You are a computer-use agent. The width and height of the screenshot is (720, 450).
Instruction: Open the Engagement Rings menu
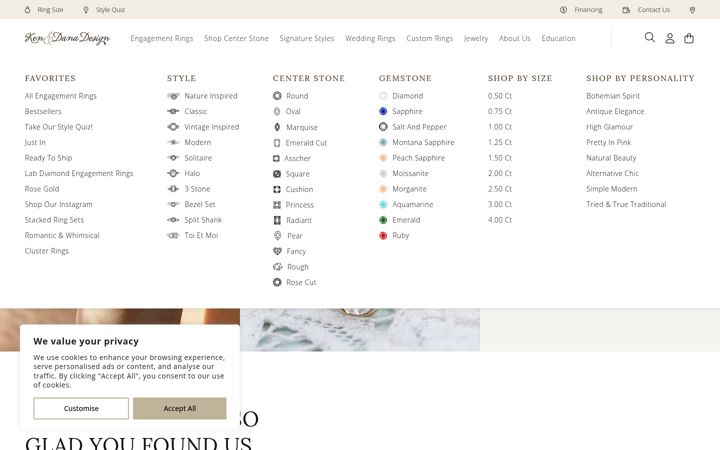(x=162, y=39)
